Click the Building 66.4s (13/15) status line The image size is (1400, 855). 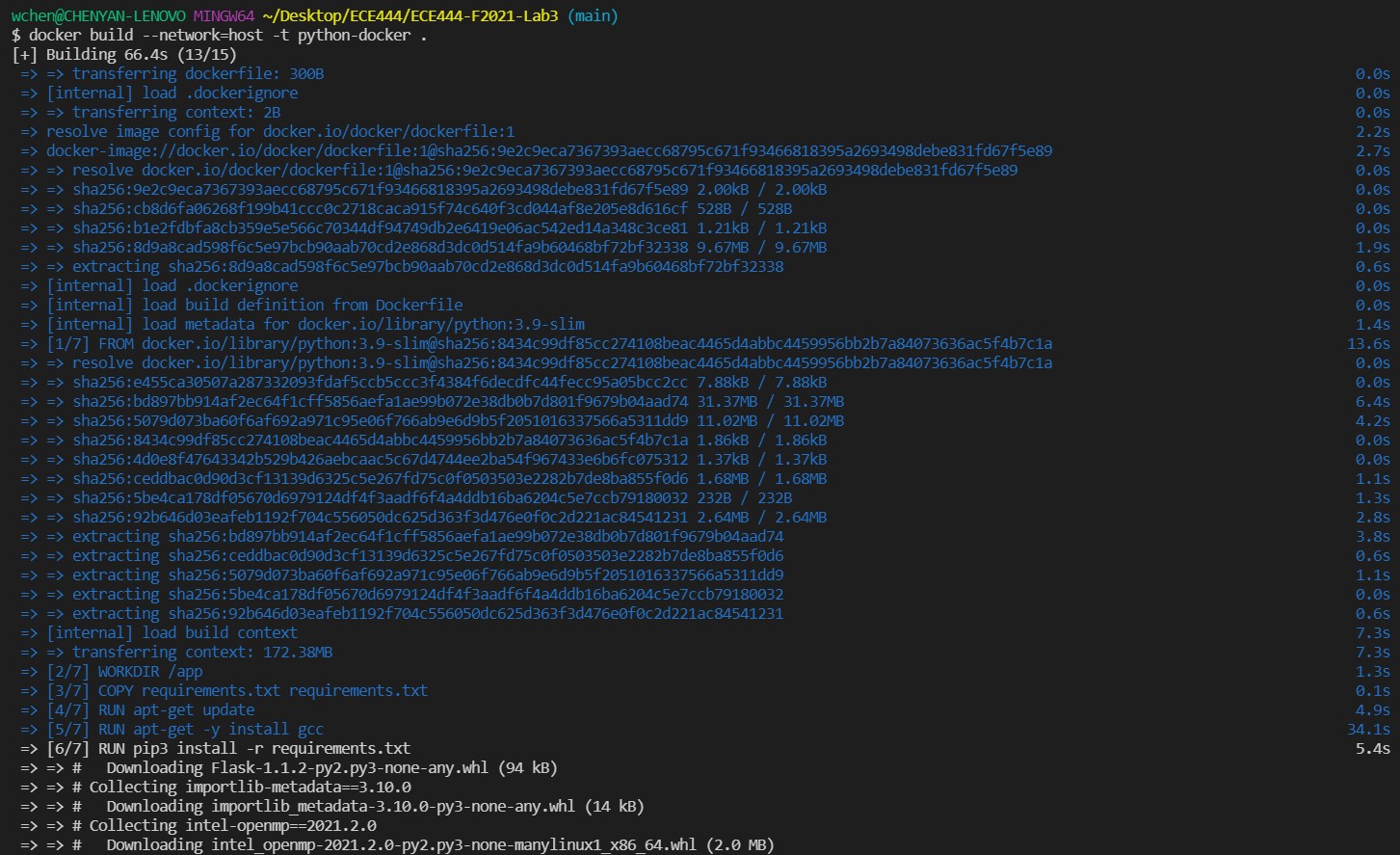point(124,55)
